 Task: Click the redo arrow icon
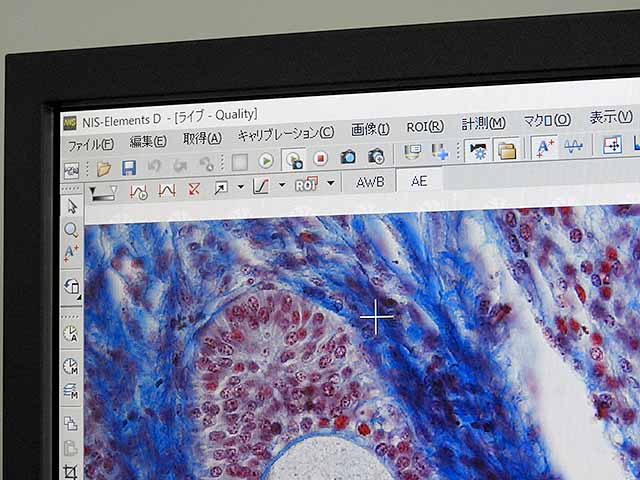[180, 164]
